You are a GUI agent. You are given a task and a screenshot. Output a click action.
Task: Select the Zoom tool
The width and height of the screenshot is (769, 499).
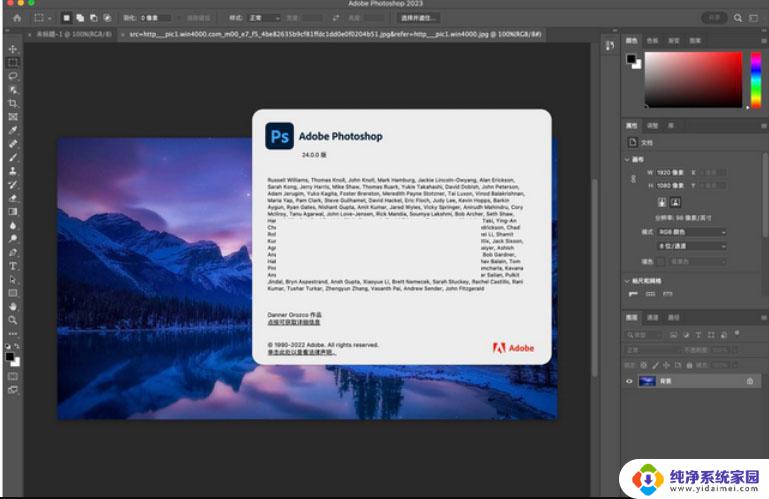click(13, 320)
